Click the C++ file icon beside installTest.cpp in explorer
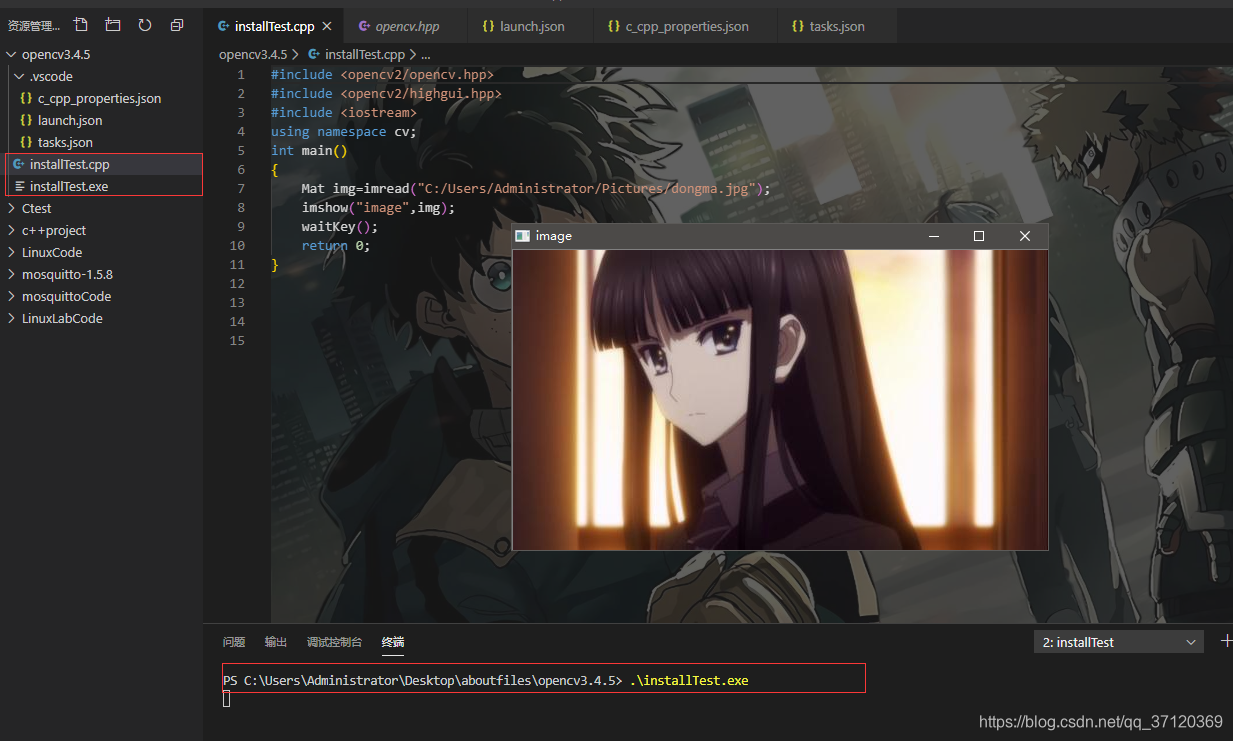 pyautogui.click(x=19, y=164)
